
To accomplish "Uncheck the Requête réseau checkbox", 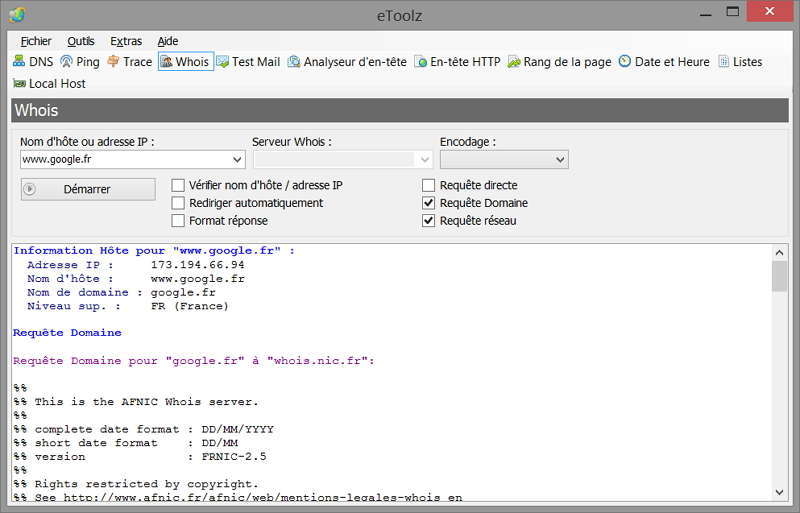I will (x=429, y=221).
